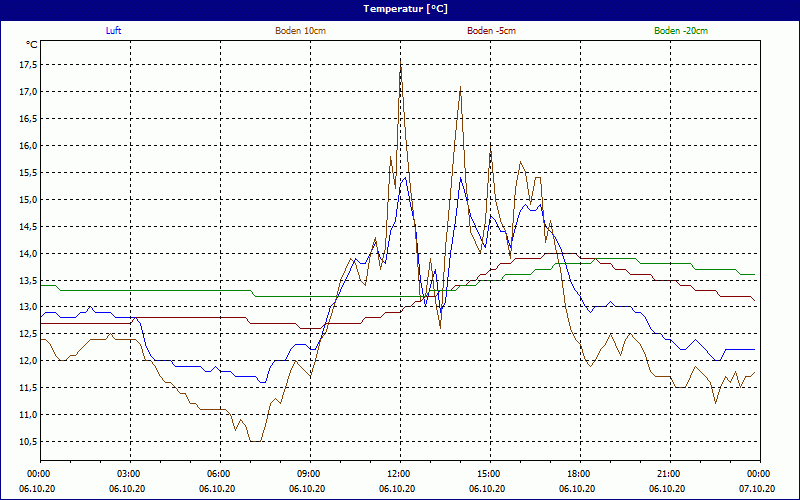
Task: Select the "Boden -5cm" legend label
Action: pos(491,31)
